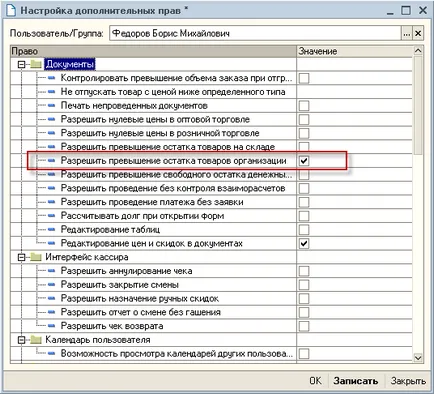Click the Право column header
Image resolution: width=434 pixels, height=394 pixels.
153,51
